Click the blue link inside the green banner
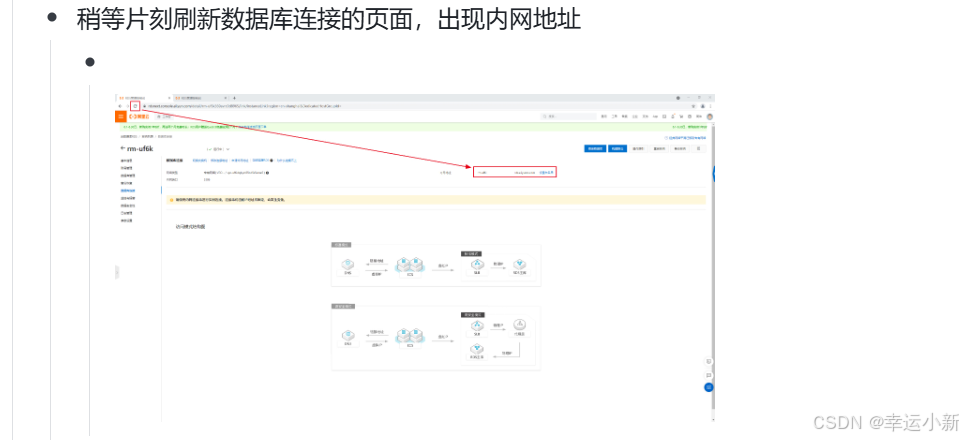Viewport: 963px width, 440px height. 252,127
